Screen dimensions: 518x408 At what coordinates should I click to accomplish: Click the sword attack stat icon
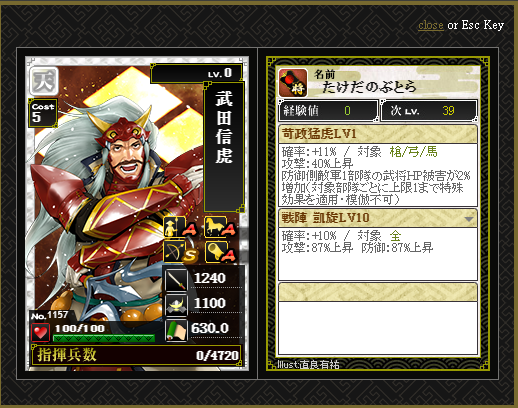tap(176, 279)
